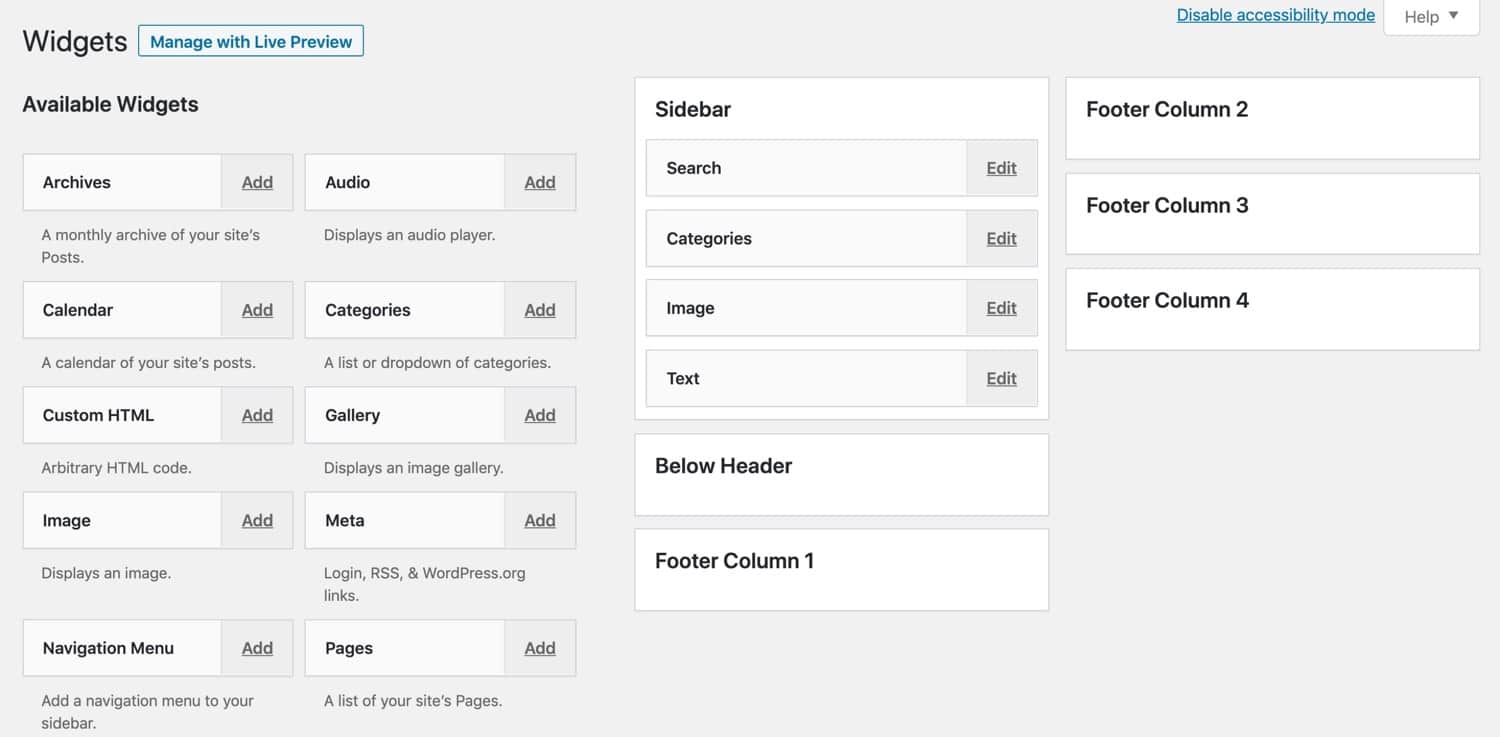Disable accessibility mode
Image resolution: width=1500 pixels, height=737 pixels.
1276,14
